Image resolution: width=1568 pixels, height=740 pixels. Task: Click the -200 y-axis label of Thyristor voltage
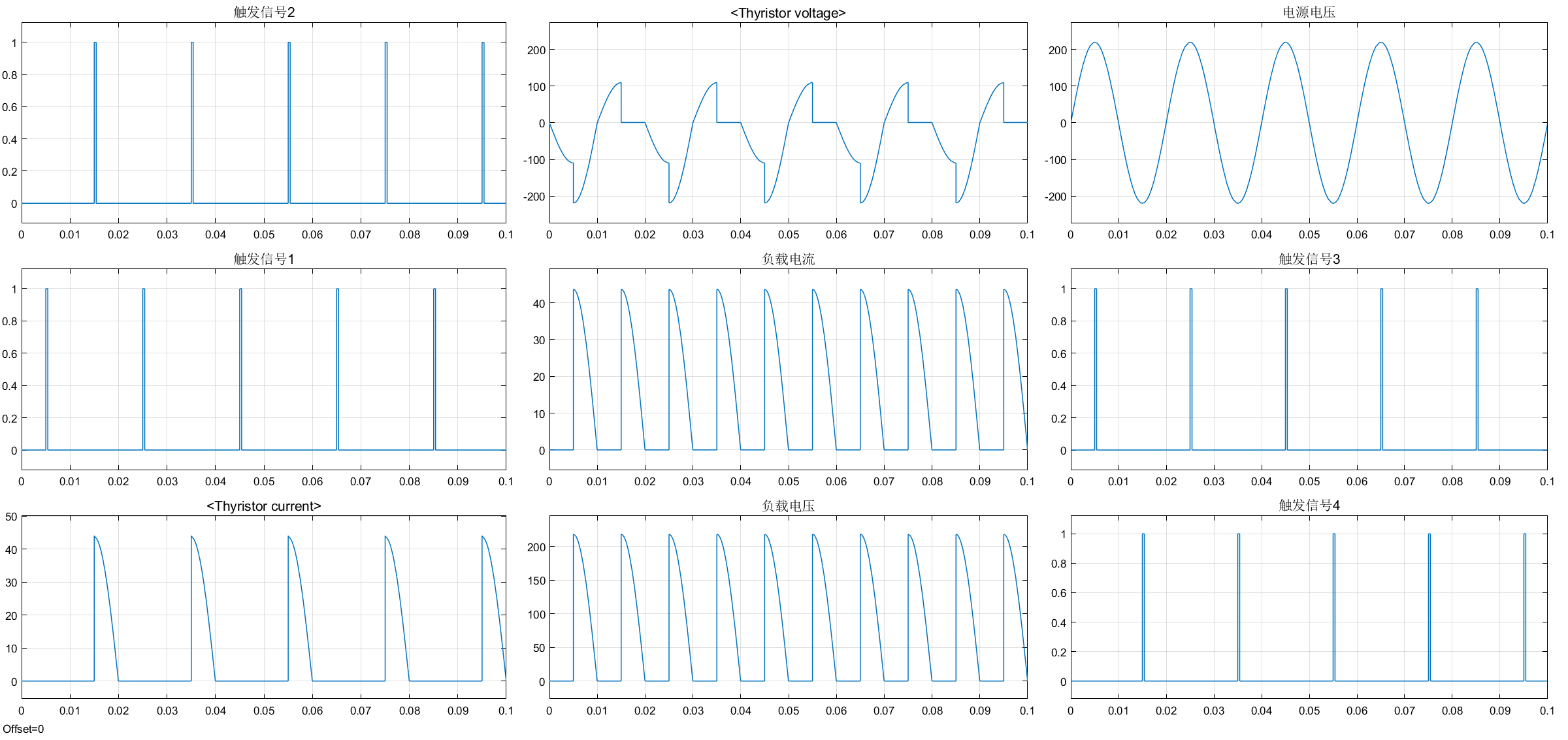coord(534,197)
